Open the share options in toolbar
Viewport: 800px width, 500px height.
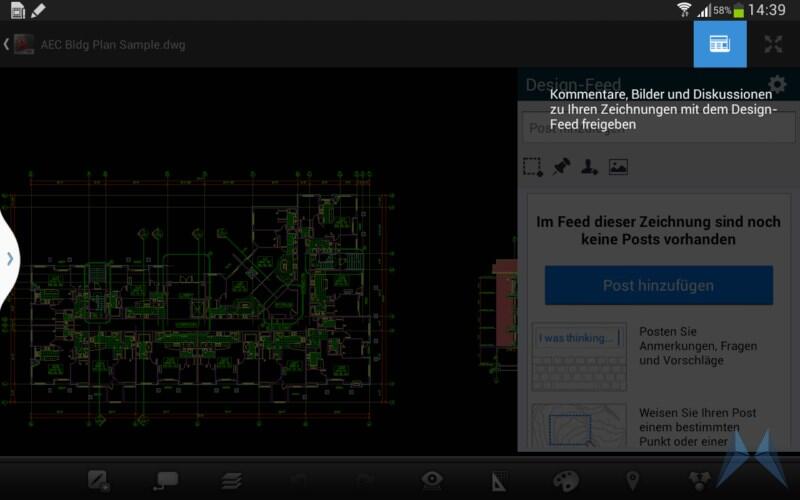699,480
